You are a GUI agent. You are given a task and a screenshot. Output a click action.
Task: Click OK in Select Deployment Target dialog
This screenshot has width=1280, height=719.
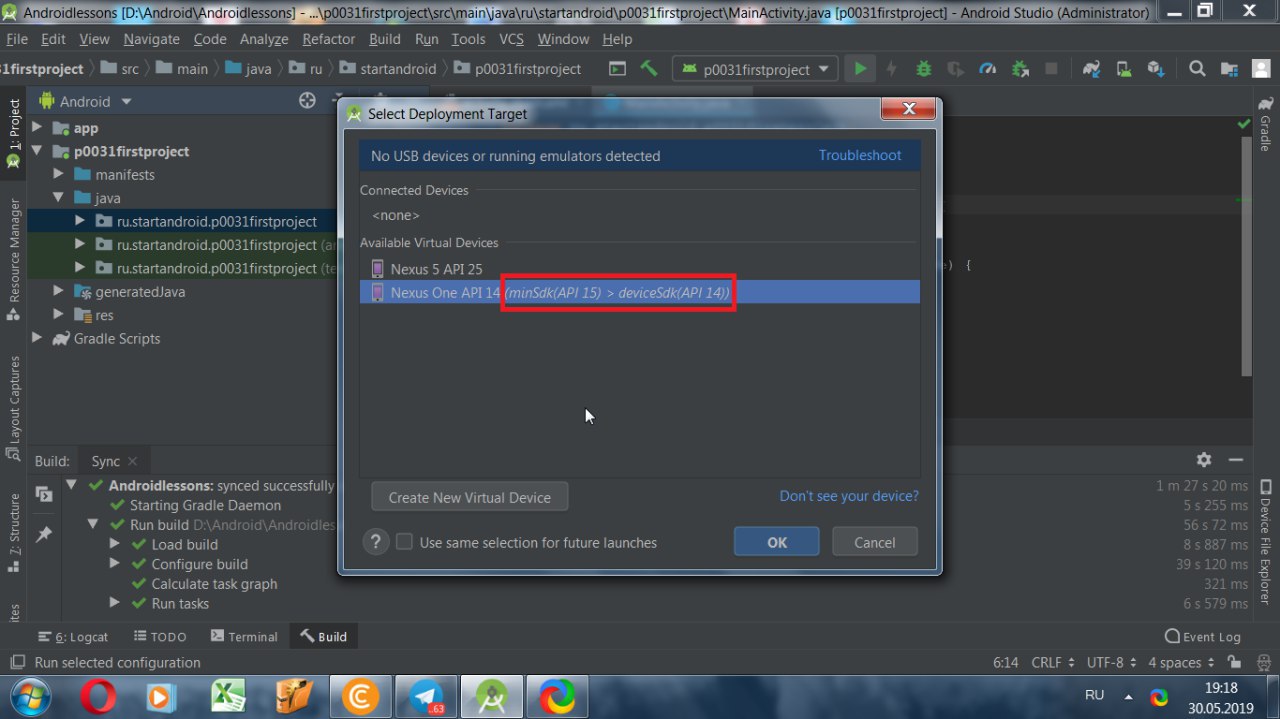pos(777,542)
